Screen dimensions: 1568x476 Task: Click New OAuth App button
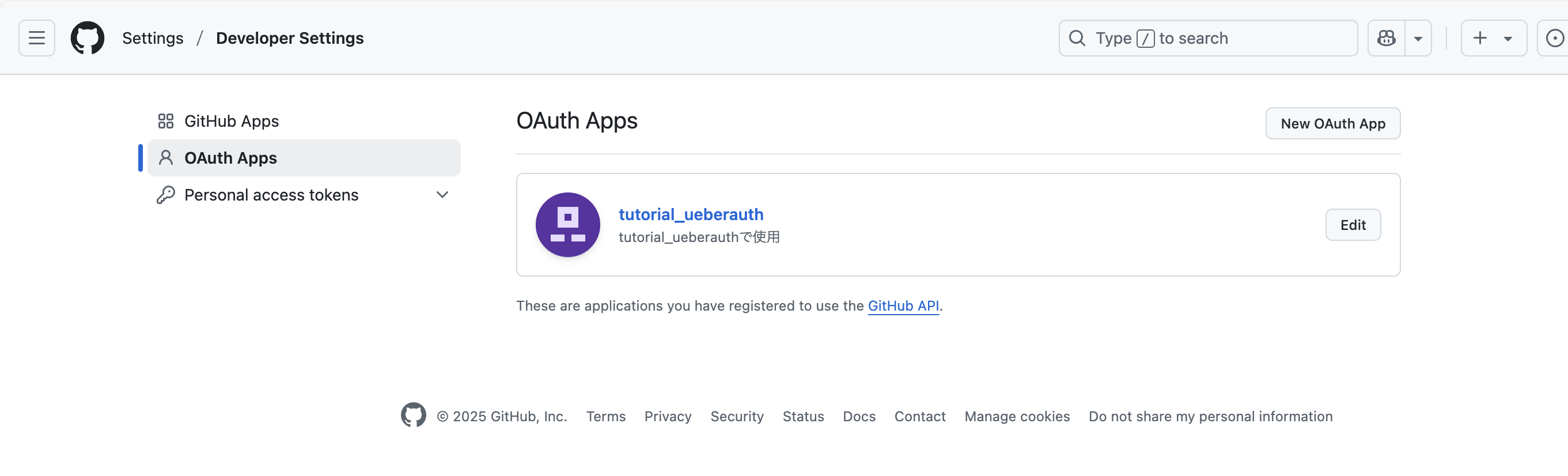[1333, 123]
